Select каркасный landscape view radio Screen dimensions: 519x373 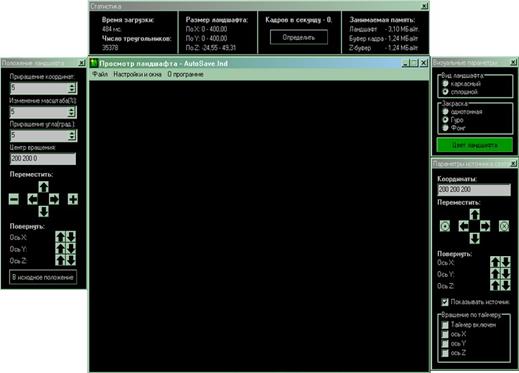tap(445, 83)
